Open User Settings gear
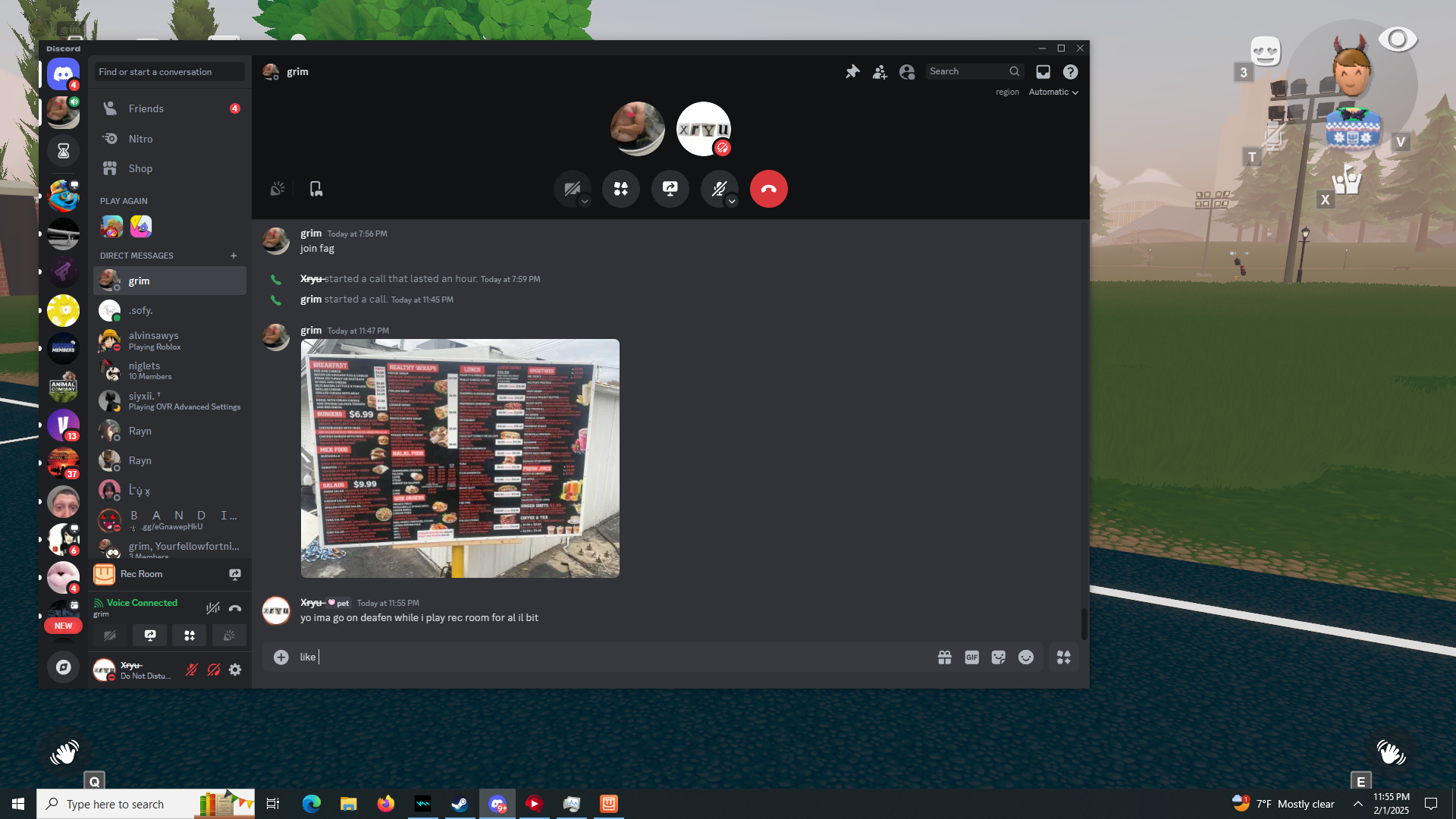 [x=235, y=670]
